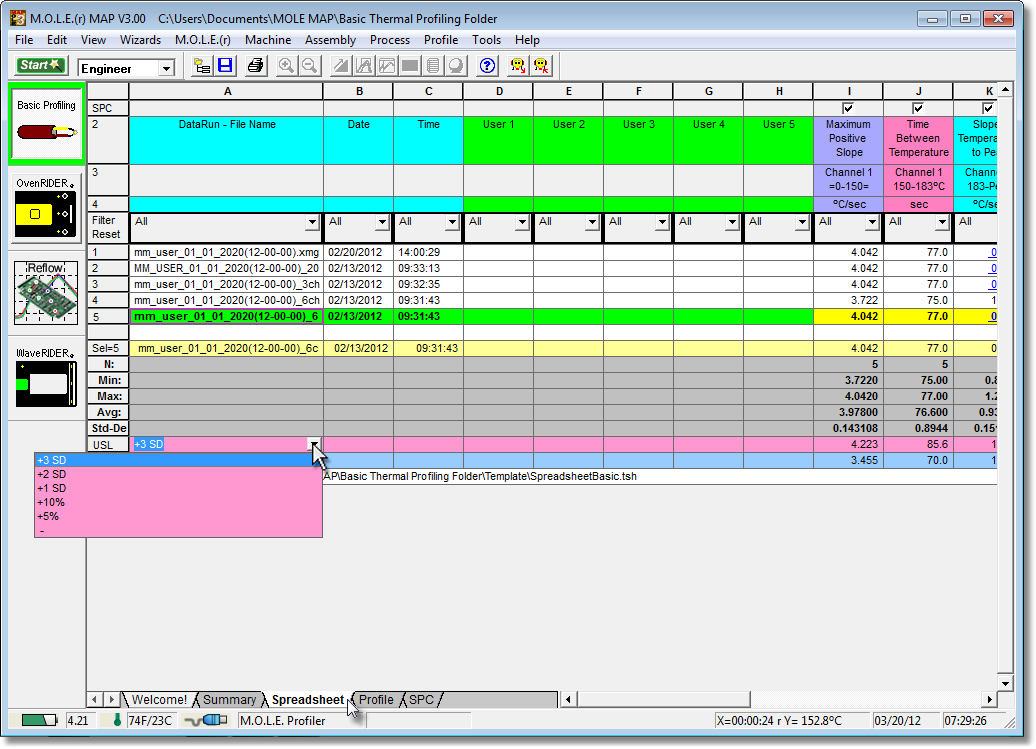Select the Reflow sidebar icon

tap(46, 293)
